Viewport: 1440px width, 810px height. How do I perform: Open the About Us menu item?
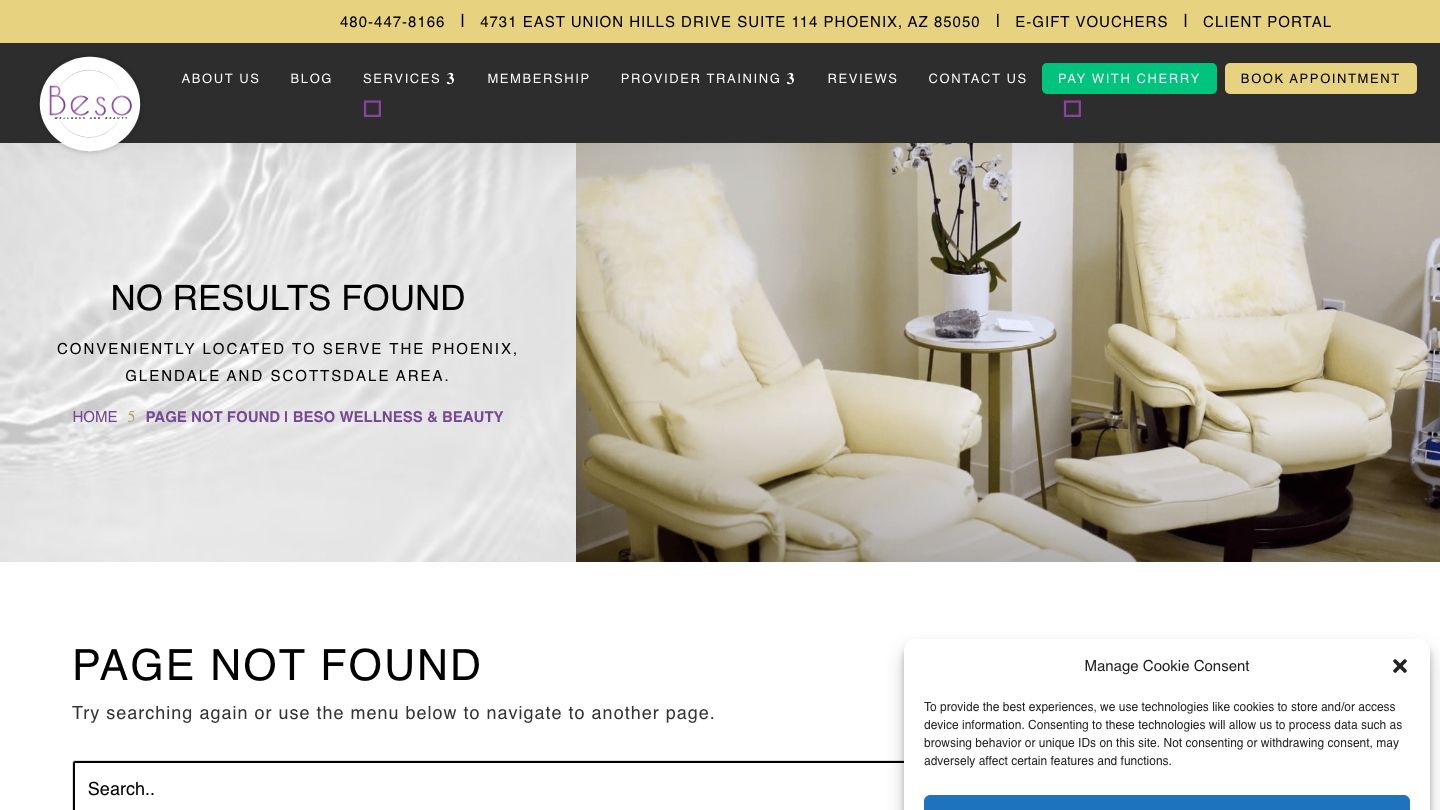coord(221,78)
